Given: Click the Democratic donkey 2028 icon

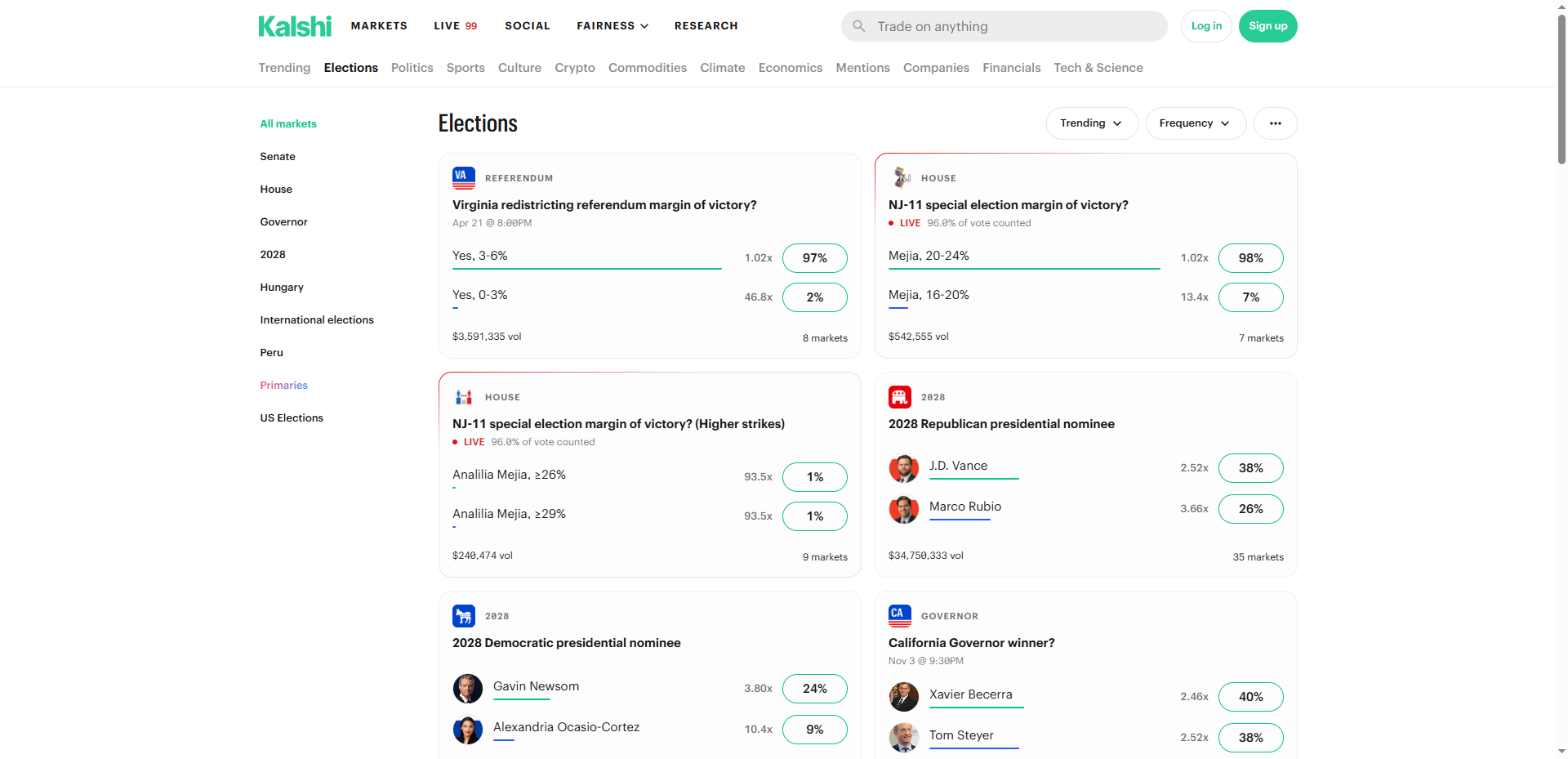Looking at the screenshot, I should (x=464, y=616).
